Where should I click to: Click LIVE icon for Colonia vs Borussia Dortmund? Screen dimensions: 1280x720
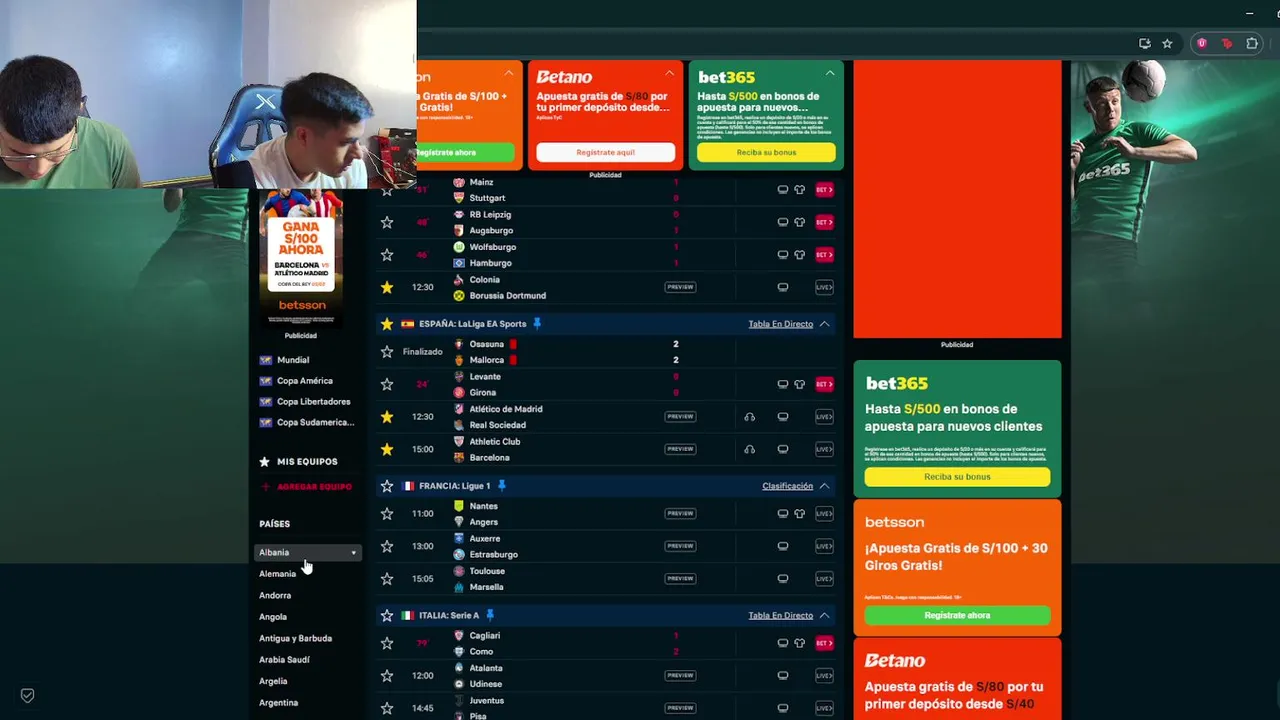pos(824,287)
